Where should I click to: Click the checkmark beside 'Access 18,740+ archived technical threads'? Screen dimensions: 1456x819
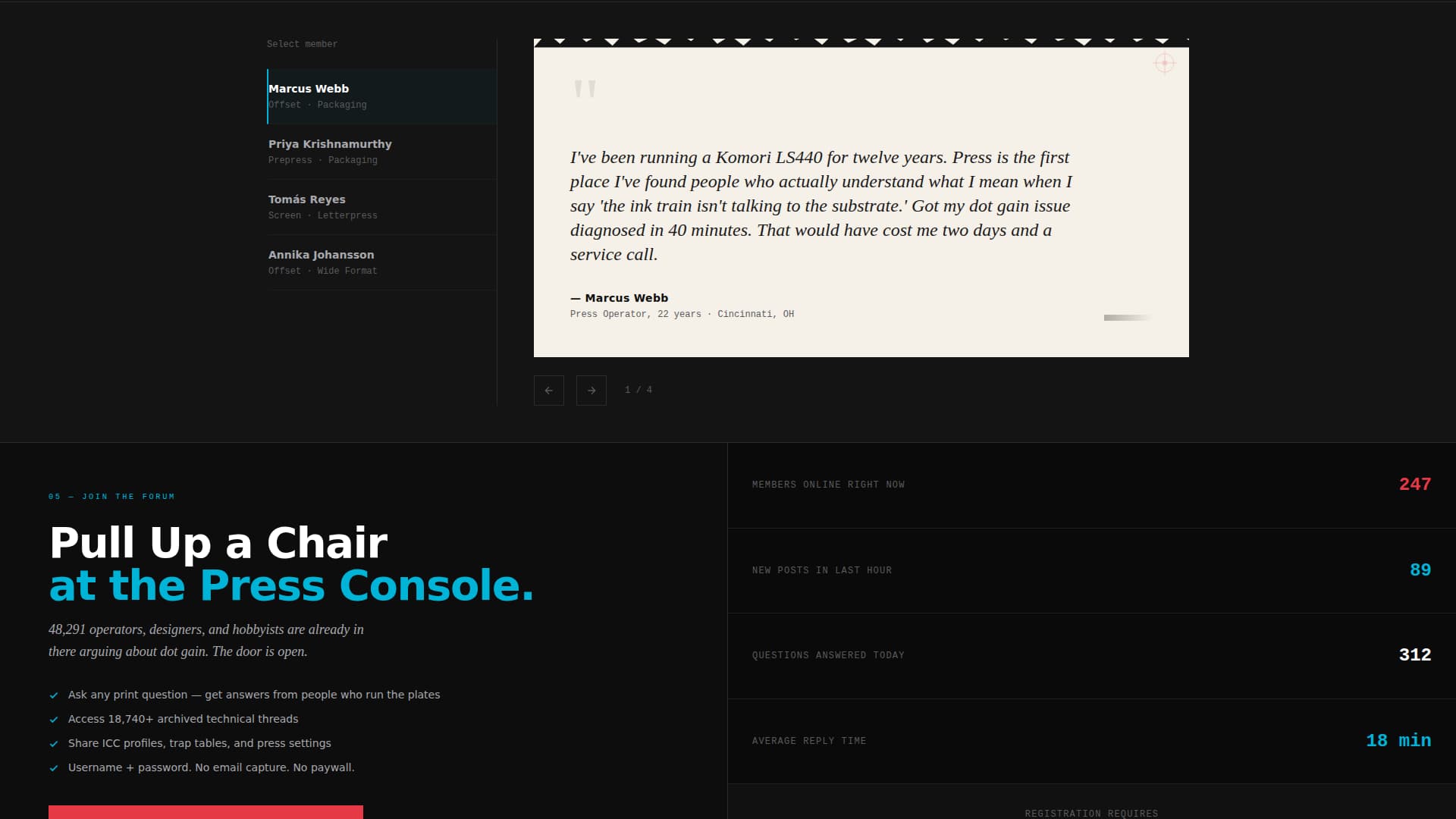54,720
